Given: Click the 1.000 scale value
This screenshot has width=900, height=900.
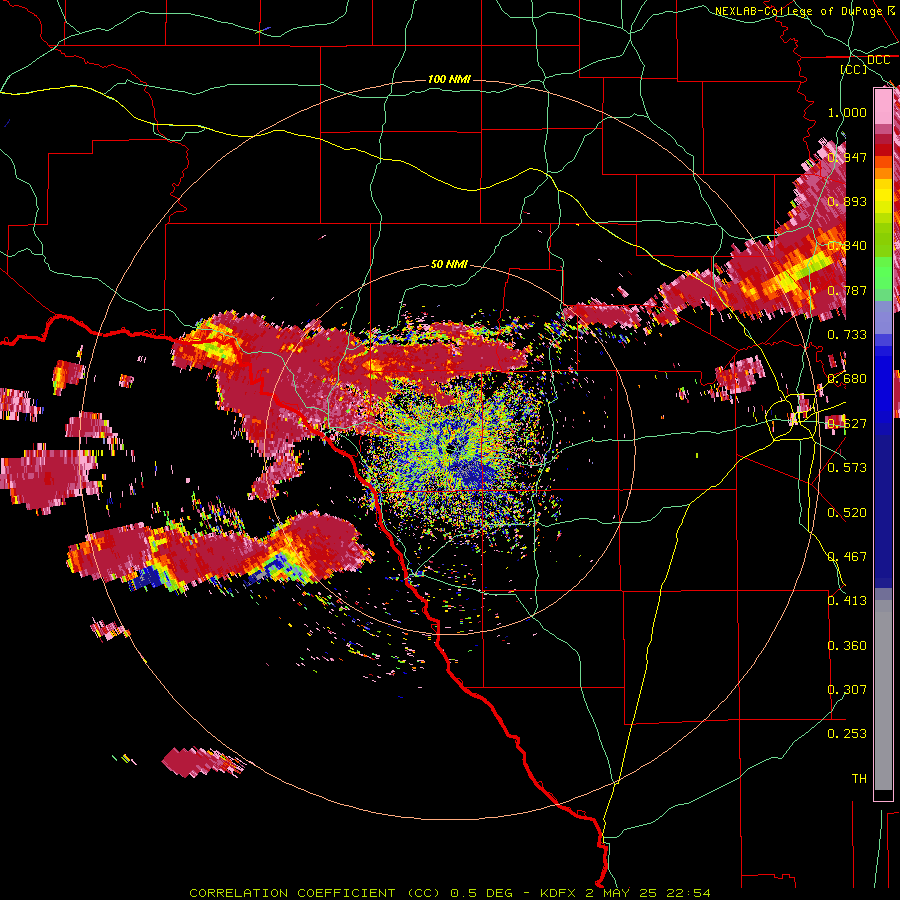Looking at the screenshot, I should (847, 112).
